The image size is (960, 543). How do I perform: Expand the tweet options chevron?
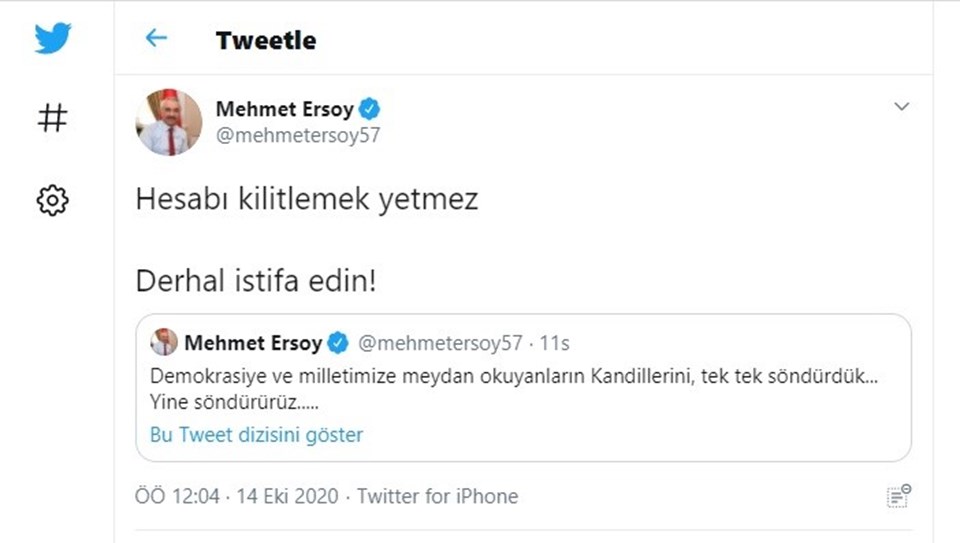pos(901,106)
